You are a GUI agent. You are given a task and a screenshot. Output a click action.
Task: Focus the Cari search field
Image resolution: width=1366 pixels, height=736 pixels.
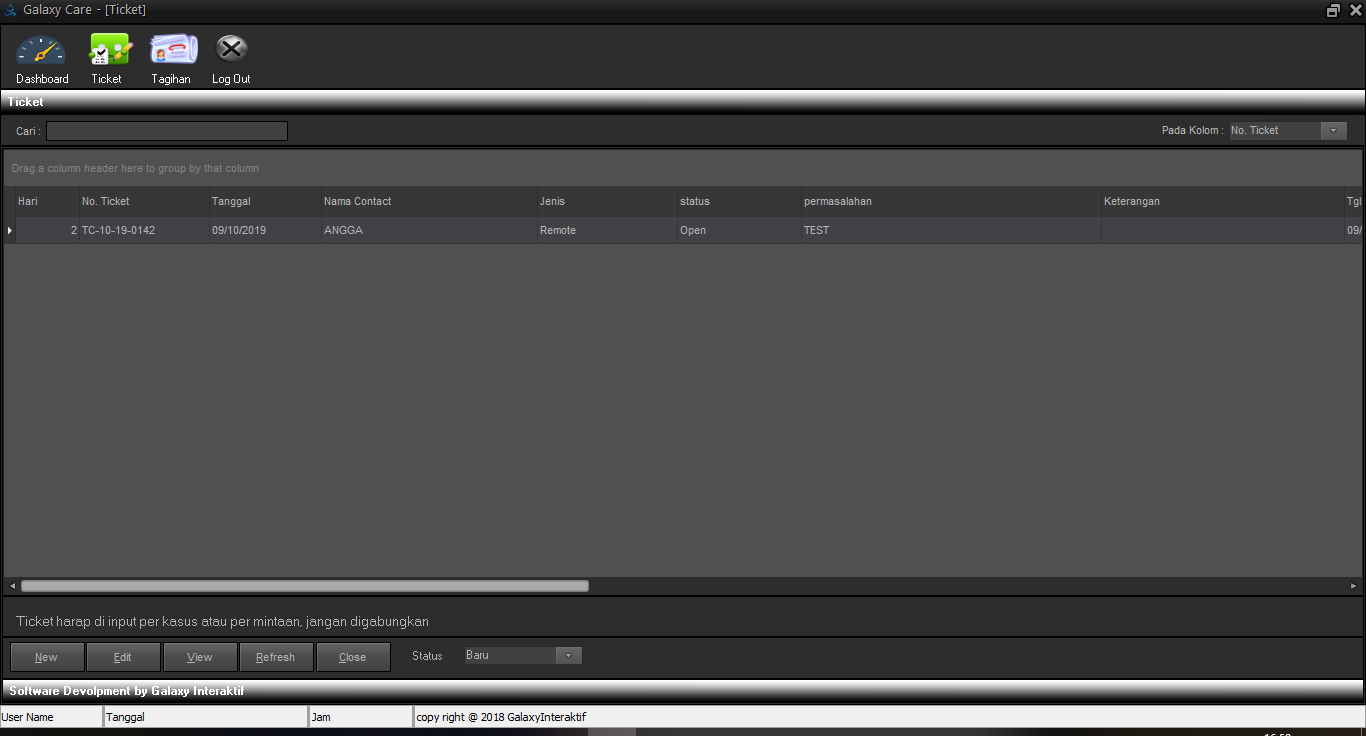pos(167,131)
